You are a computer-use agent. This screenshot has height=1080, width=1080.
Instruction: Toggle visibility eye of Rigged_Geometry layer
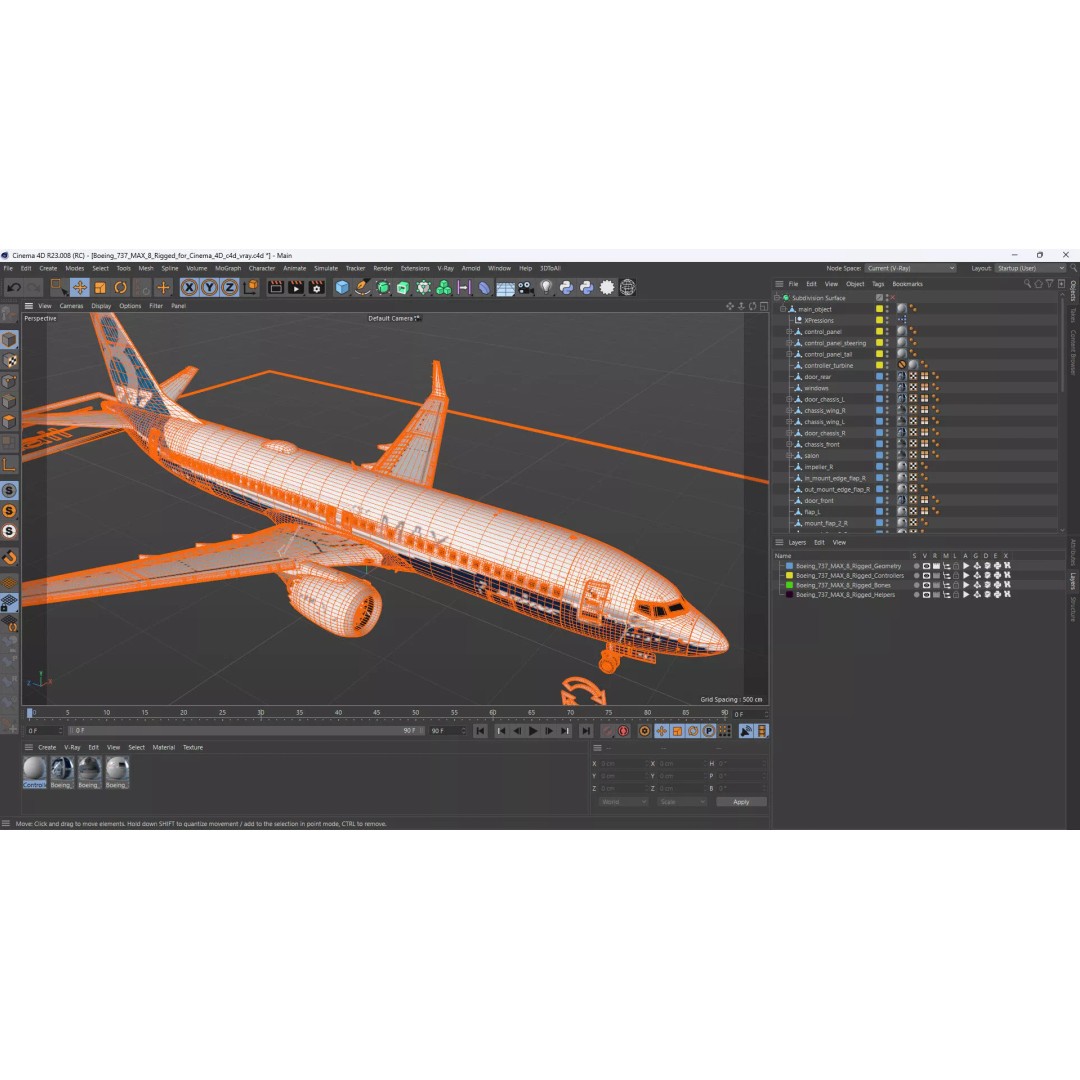pos(926,566)
